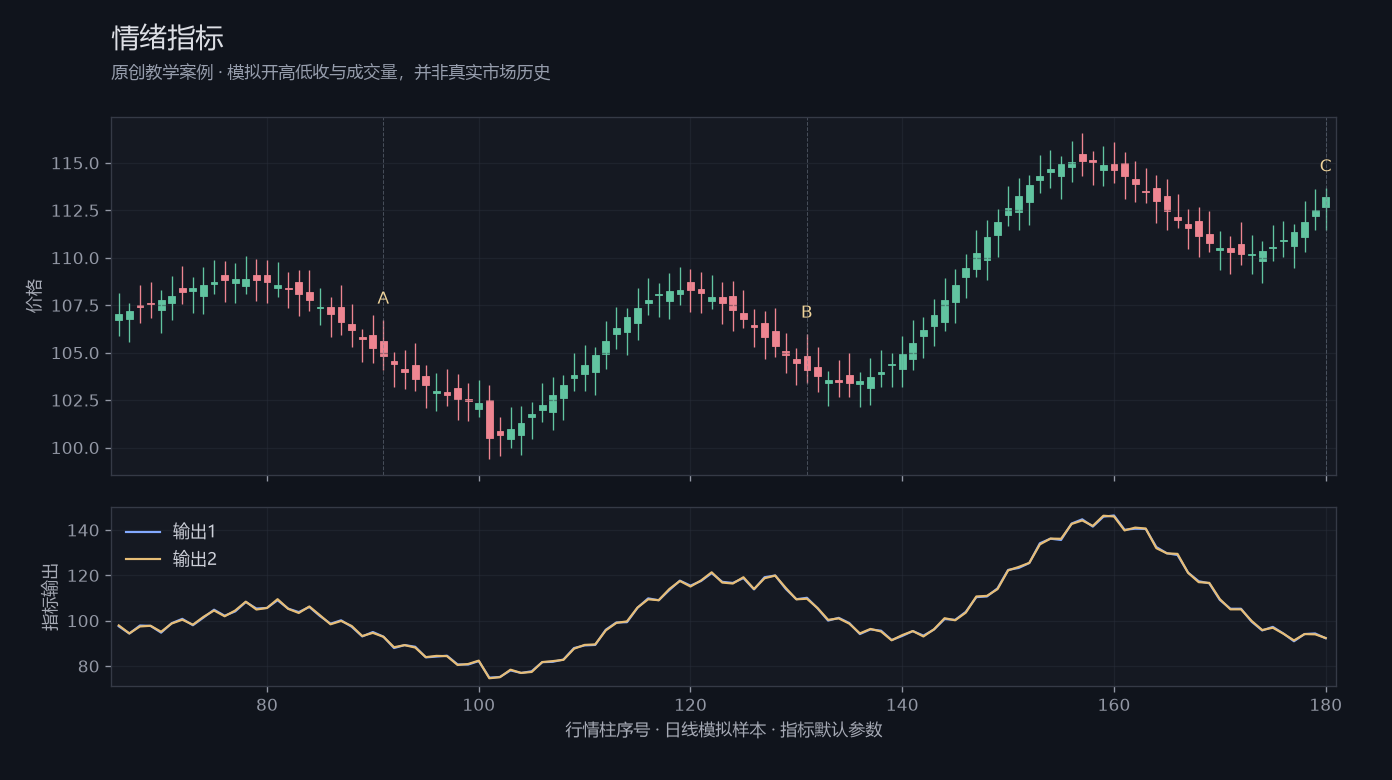The height and width of the screenshot is (780, 1392).
Task: Click the indicator line peak near bar 160
Action: pos(1109,516)
